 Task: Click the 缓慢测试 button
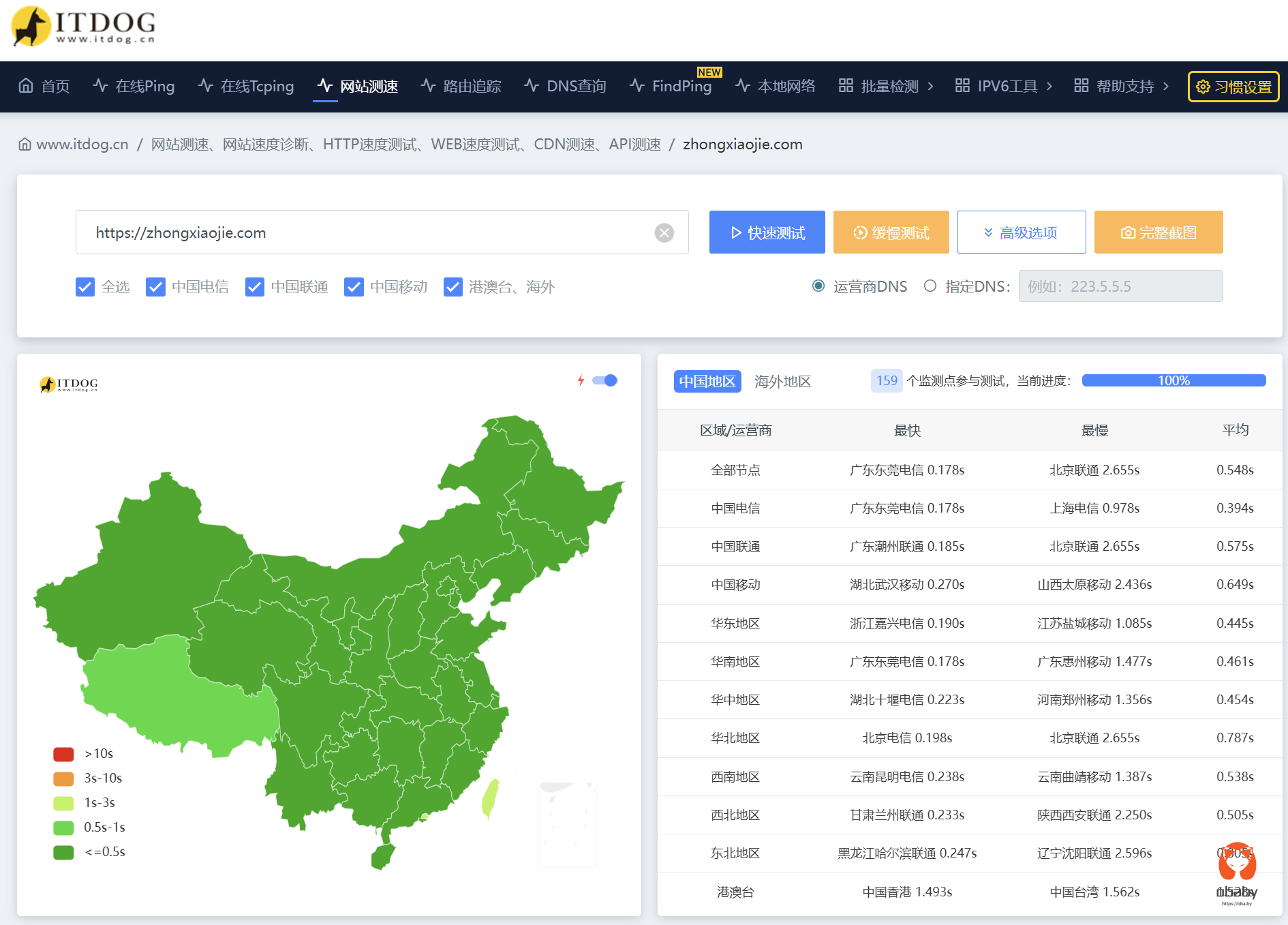pos(891,233)
